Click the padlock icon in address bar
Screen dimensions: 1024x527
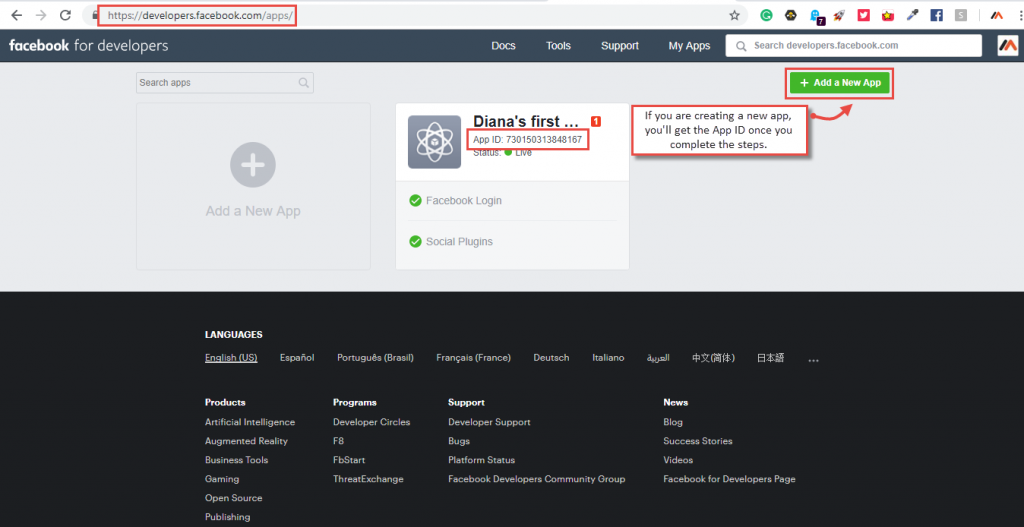point(95,15)
